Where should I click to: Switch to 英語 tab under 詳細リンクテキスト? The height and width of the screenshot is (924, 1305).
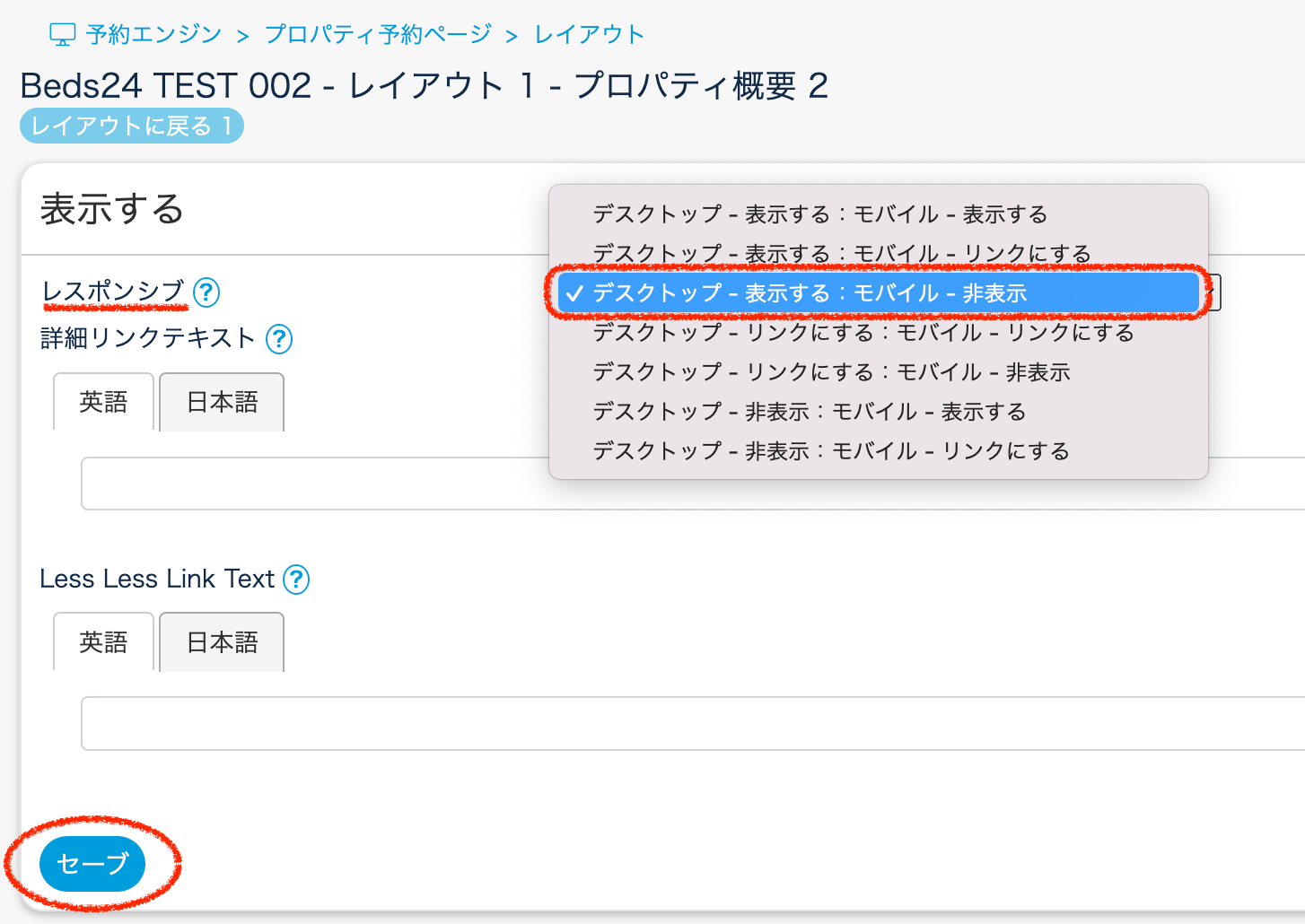103,402
